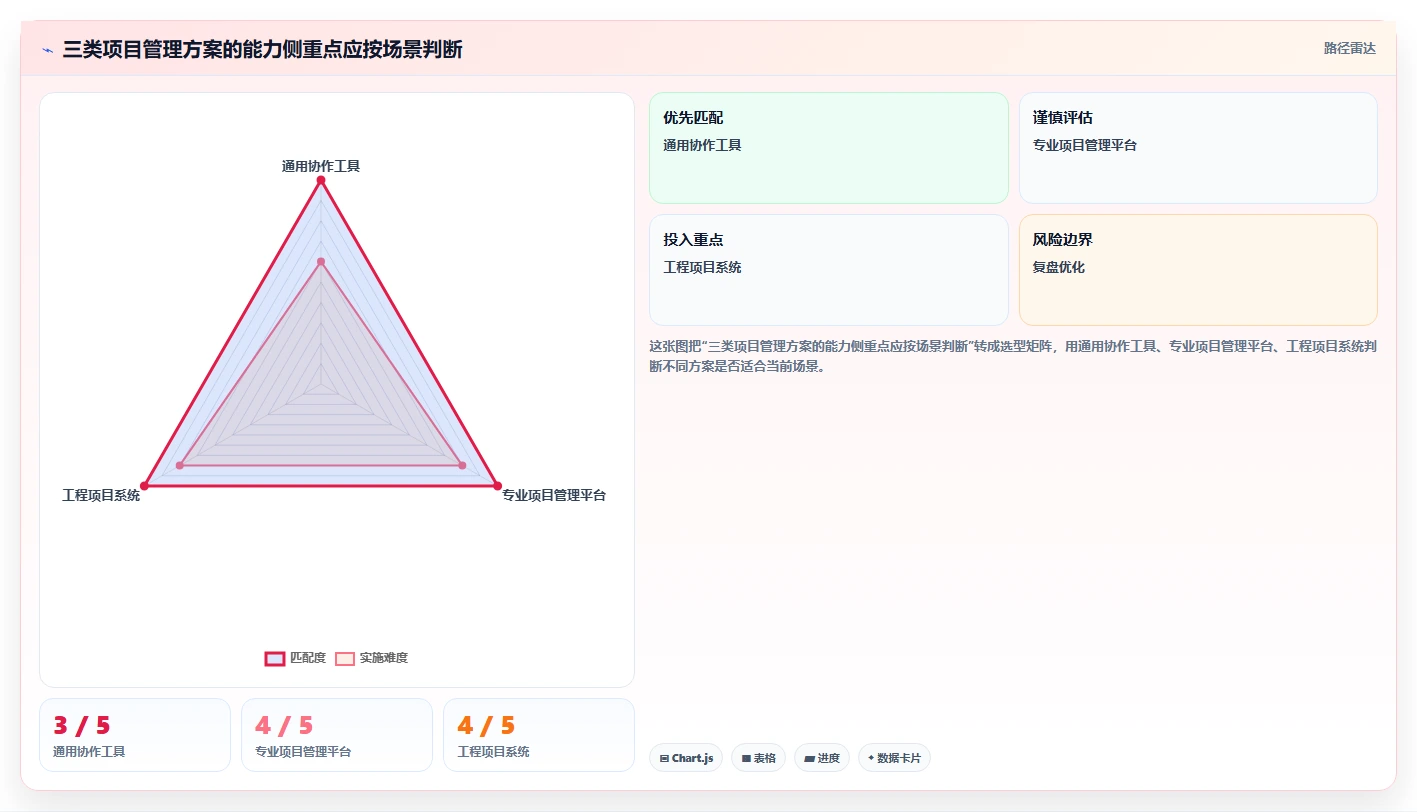Select the 实施难度 point on 通用协作工具 axis
Screen dimensions: 1417x812
click(321, 261)
